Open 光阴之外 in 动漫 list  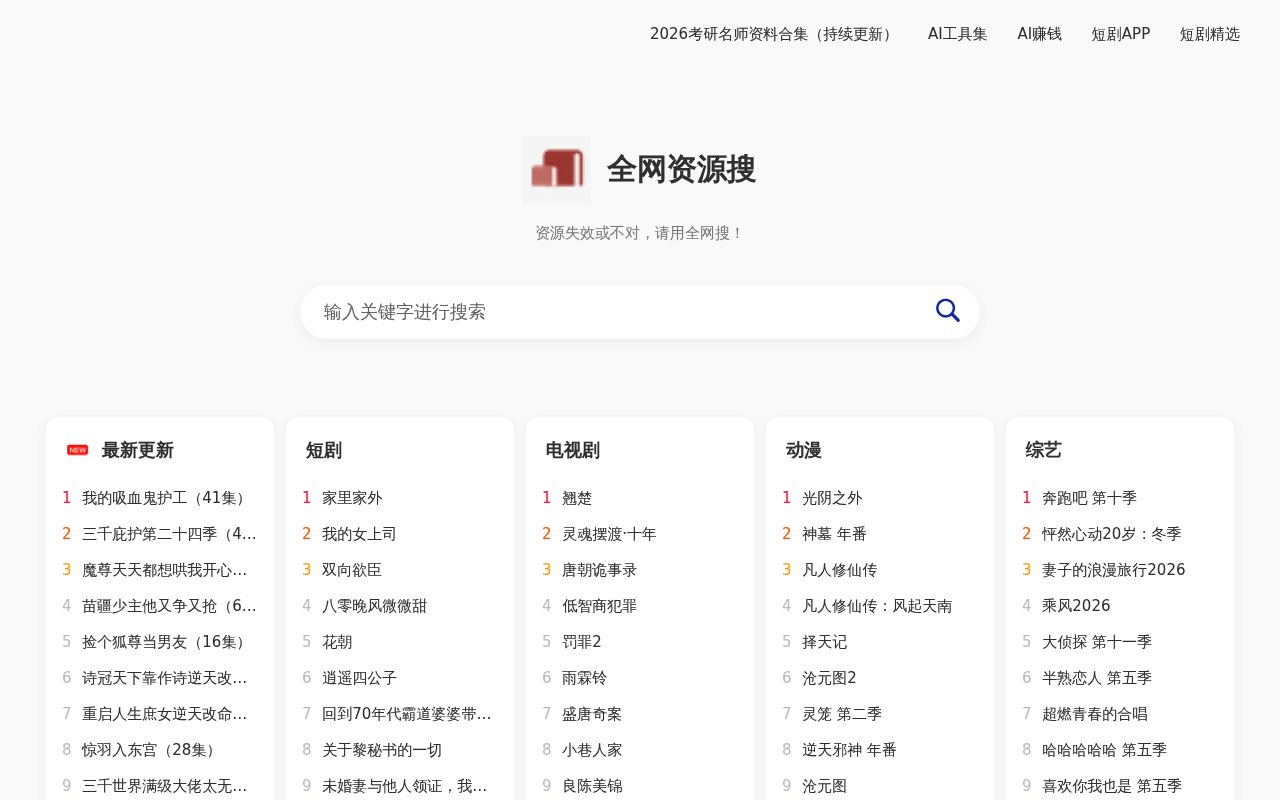832,498
